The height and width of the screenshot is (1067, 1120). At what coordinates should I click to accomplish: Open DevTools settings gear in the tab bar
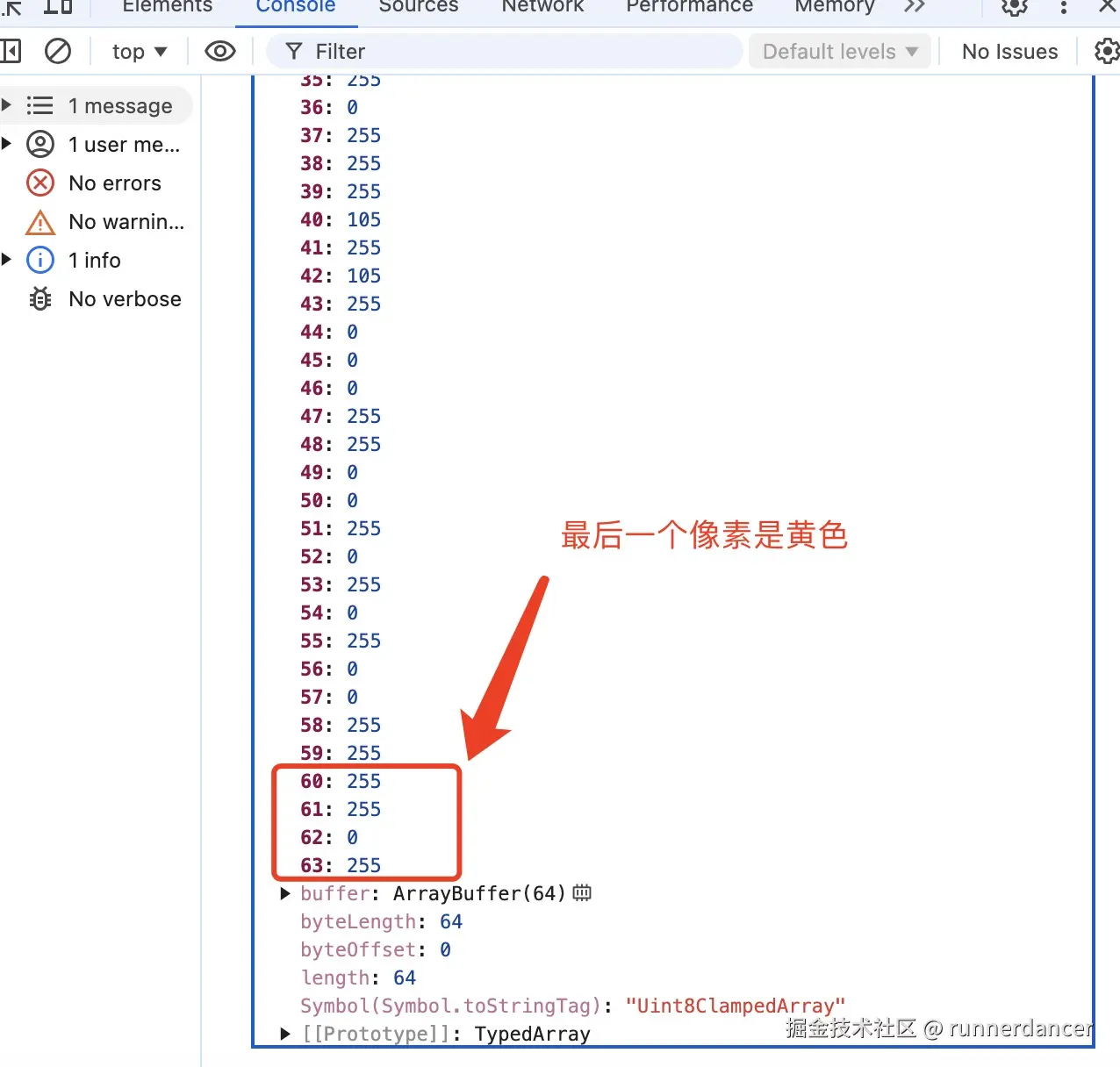1015,7
